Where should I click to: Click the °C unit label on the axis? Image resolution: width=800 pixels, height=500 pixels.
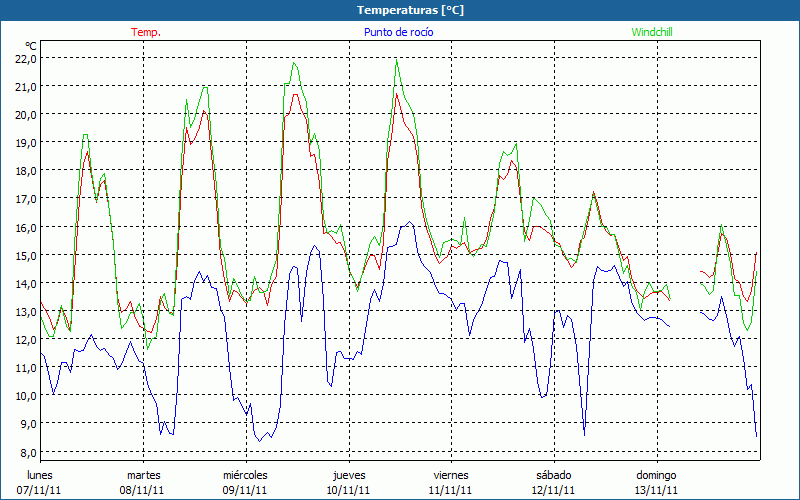coord(30,46)
